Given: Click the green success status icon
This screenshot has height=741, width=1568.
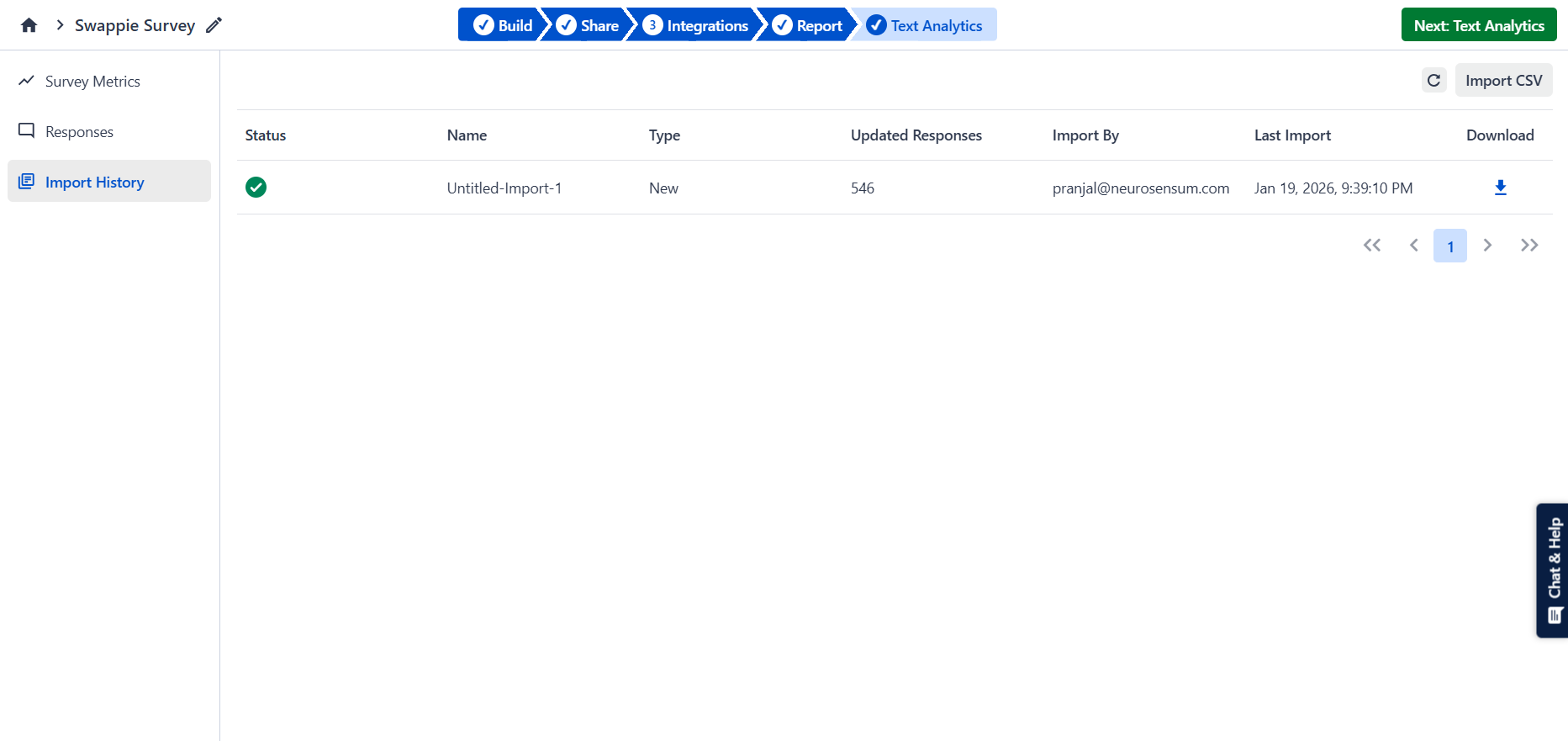Looking at the screenshot, I should [x=256, y=188].
